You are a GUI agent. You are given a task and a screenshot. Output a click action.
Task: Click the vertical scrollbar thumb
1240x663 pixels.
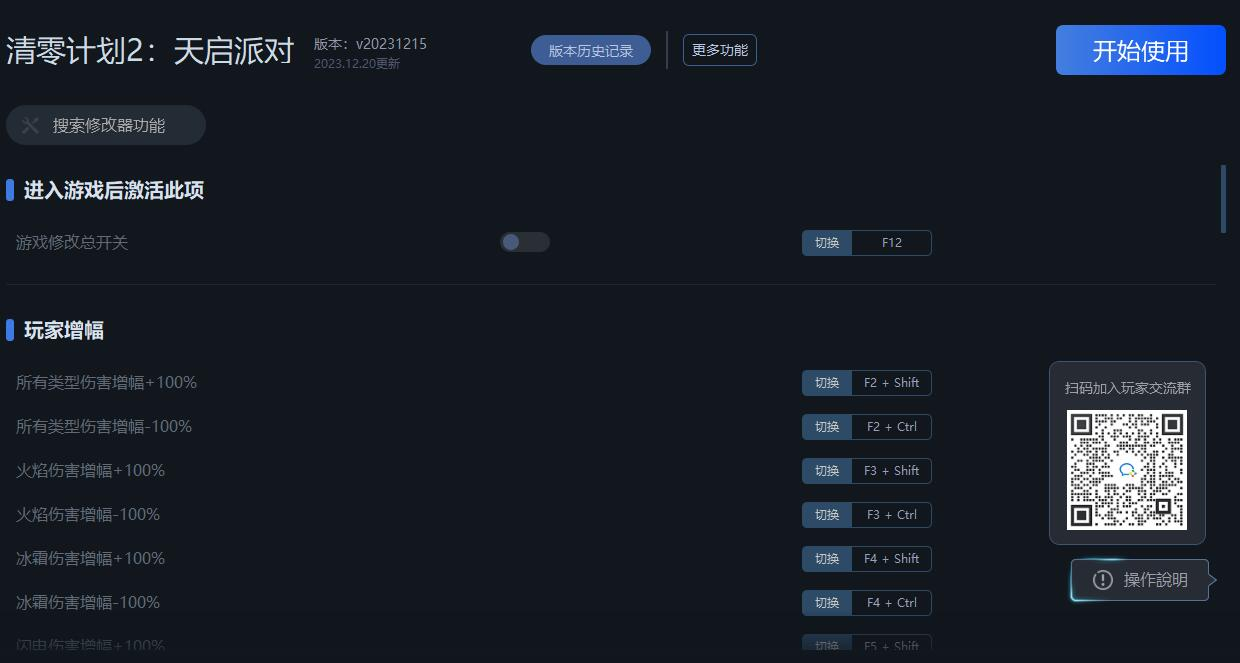(1223, 199)
